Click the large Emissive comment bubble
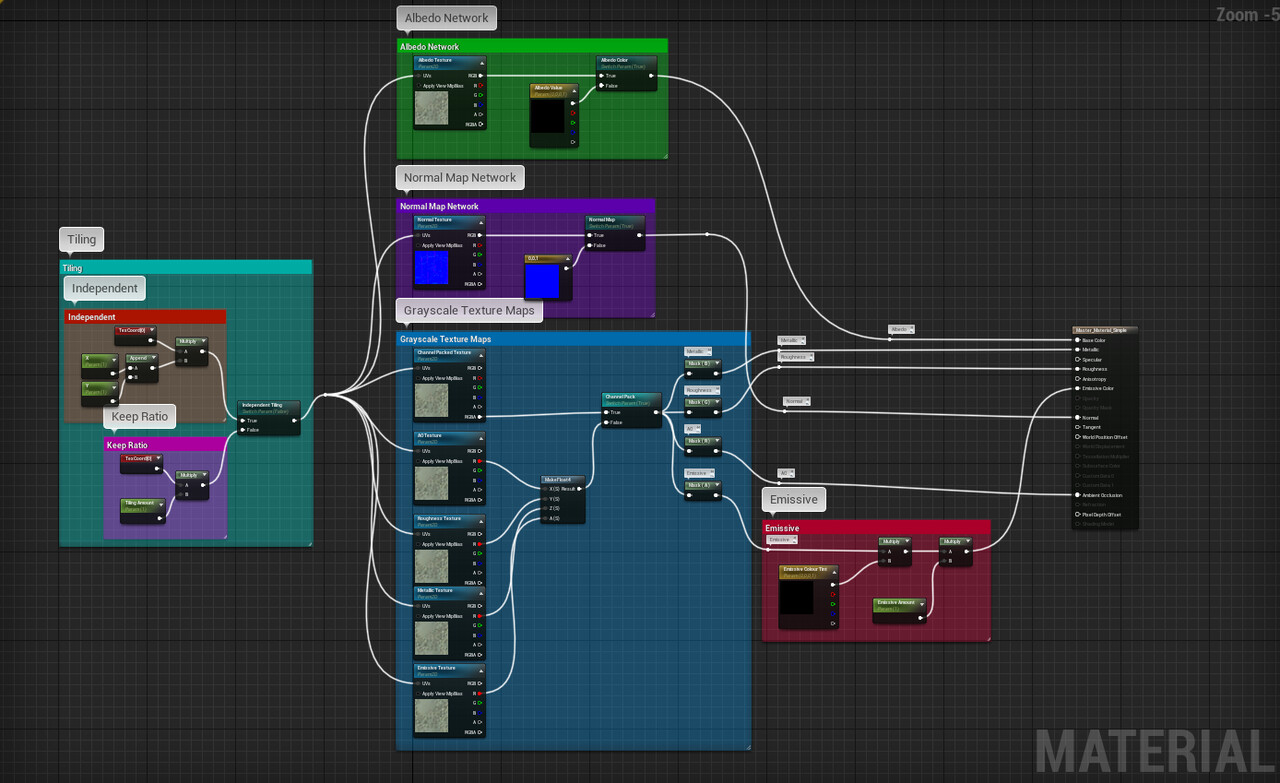The width and height of the screenshot is (1280, 783). click(x=794, y=500)
